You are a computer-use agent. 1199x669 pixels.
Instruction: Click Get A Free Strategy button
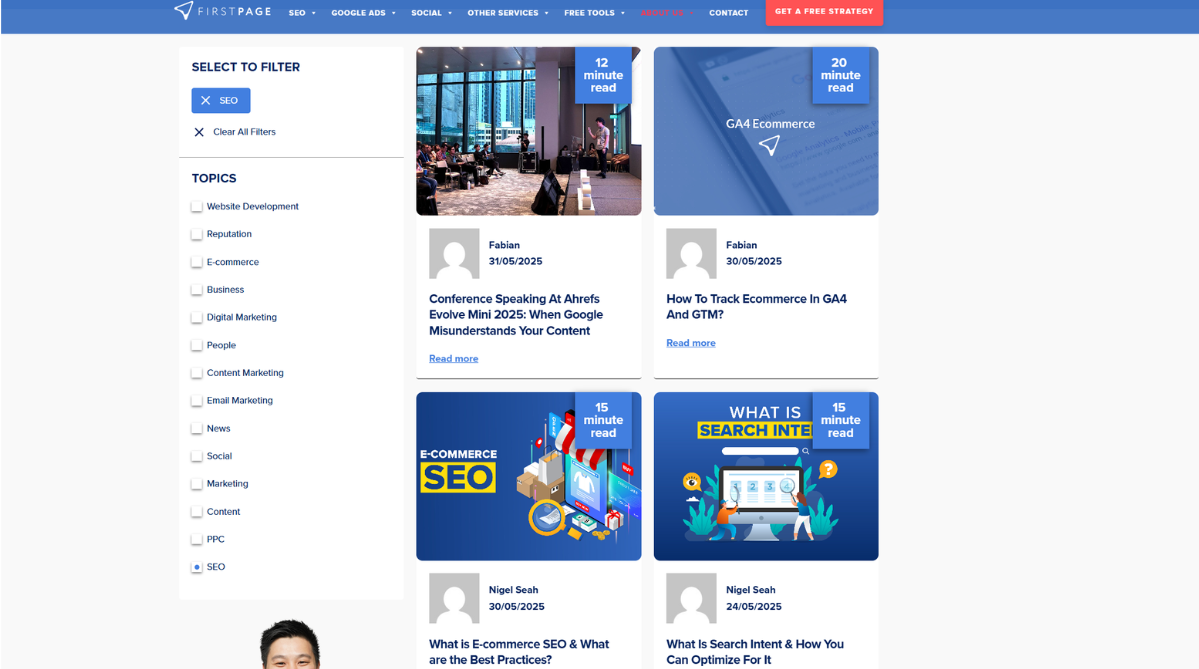[824, 11]
